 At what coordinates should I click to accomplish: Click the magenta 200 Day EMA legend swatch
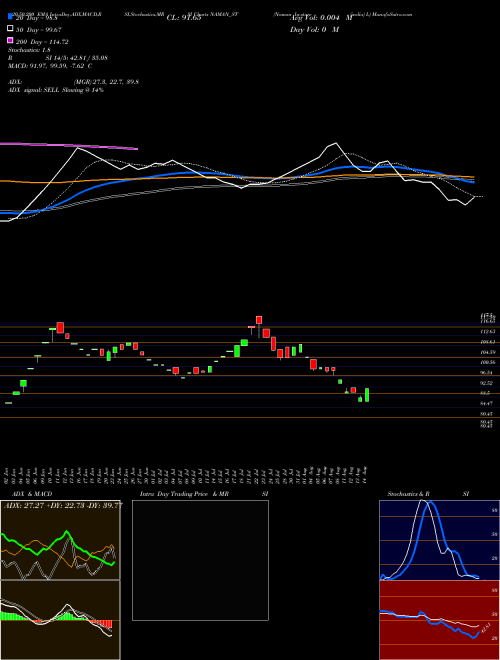(10, 41)
